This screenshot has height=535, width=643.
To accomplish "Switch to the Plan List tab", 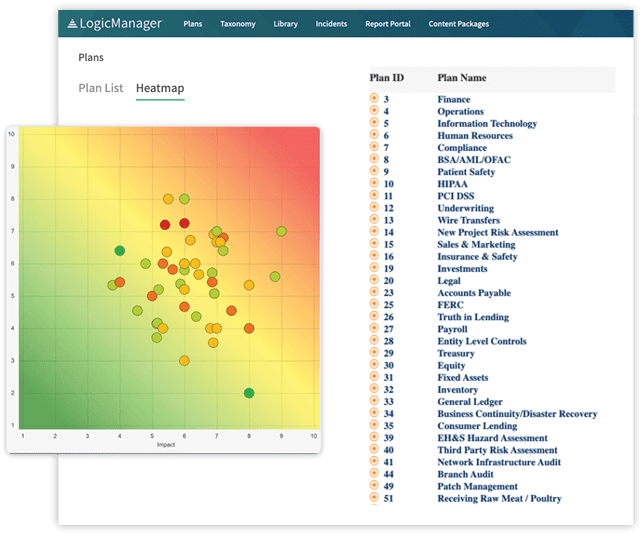I will [100, 88].
